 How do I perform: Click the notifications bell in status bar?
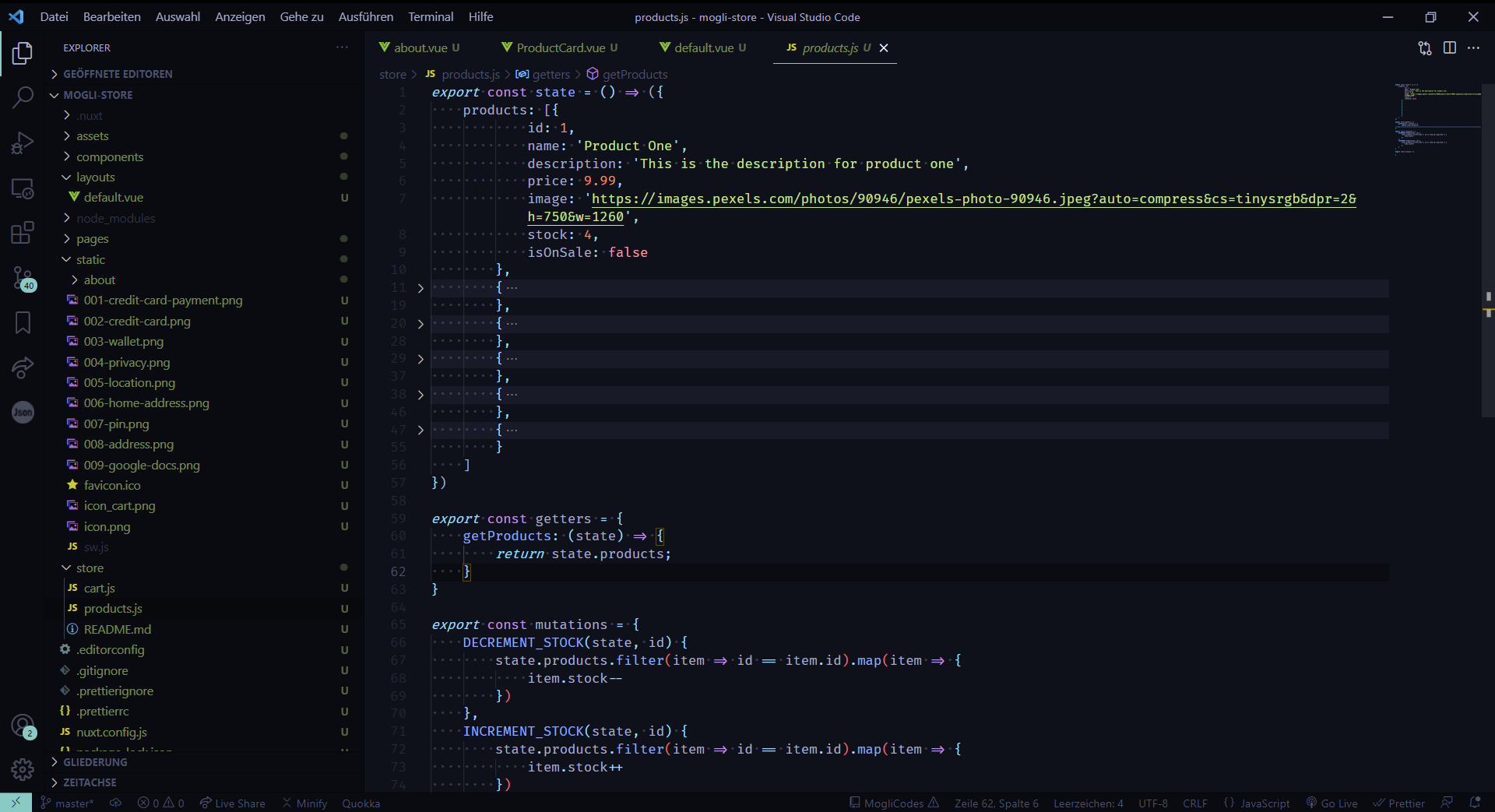pyautogui.click(x=1474, y=803)
